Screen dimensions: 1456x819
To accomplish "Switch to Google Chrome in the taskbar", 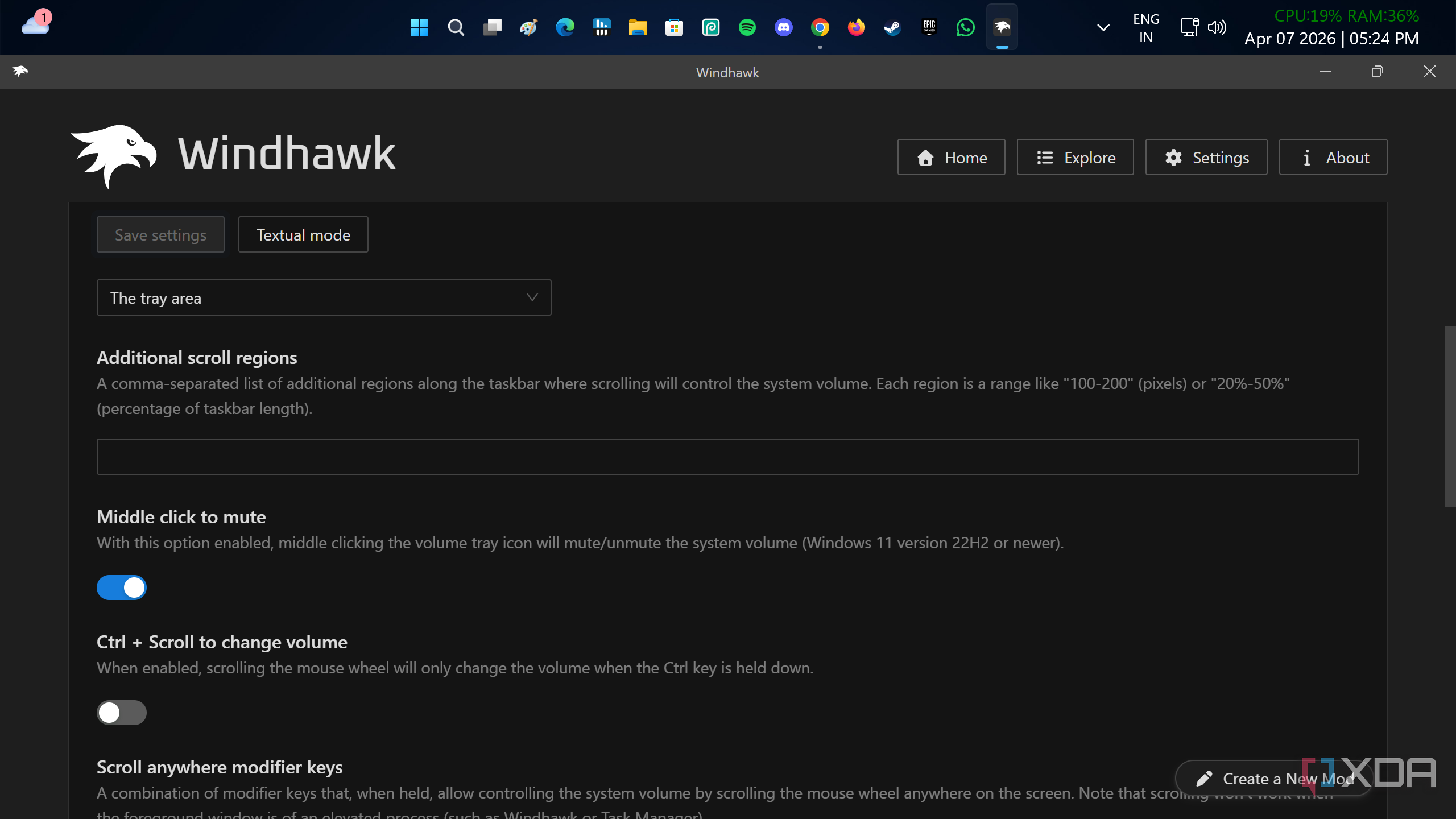I will [820, 27].
